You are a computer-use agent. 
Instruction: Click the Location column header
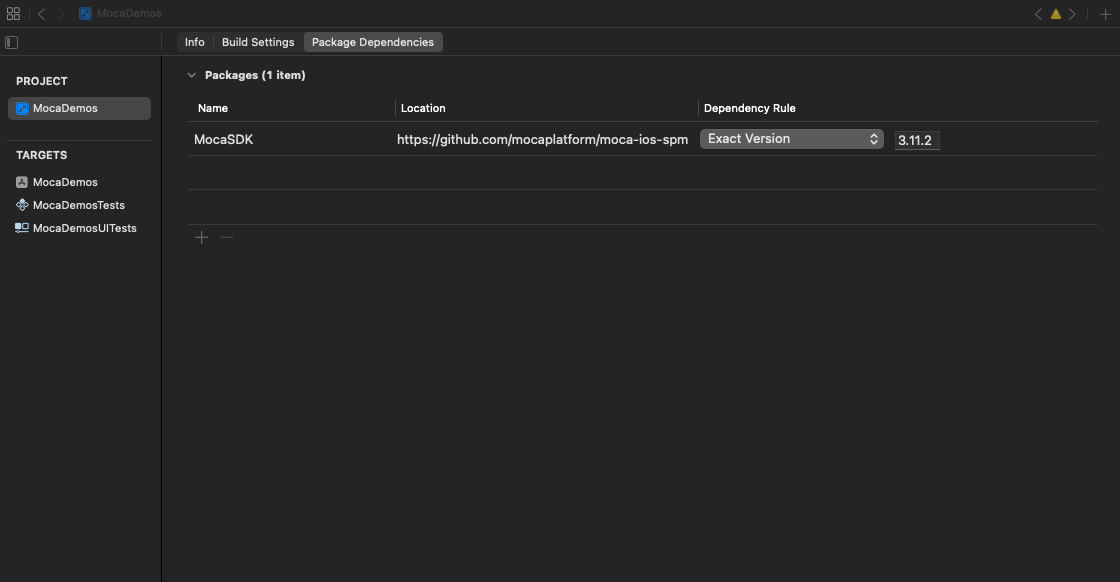423,108
